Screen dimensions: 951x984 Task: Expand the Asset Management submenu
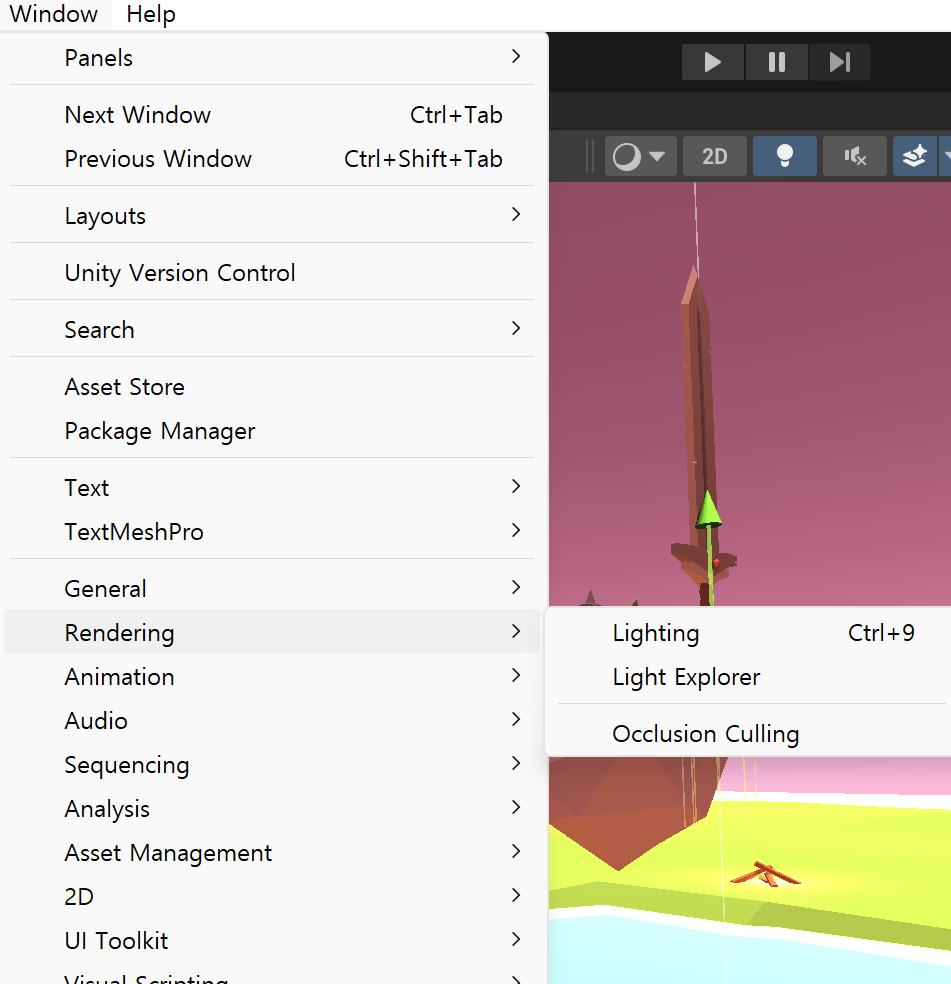(x=272, y=853)
